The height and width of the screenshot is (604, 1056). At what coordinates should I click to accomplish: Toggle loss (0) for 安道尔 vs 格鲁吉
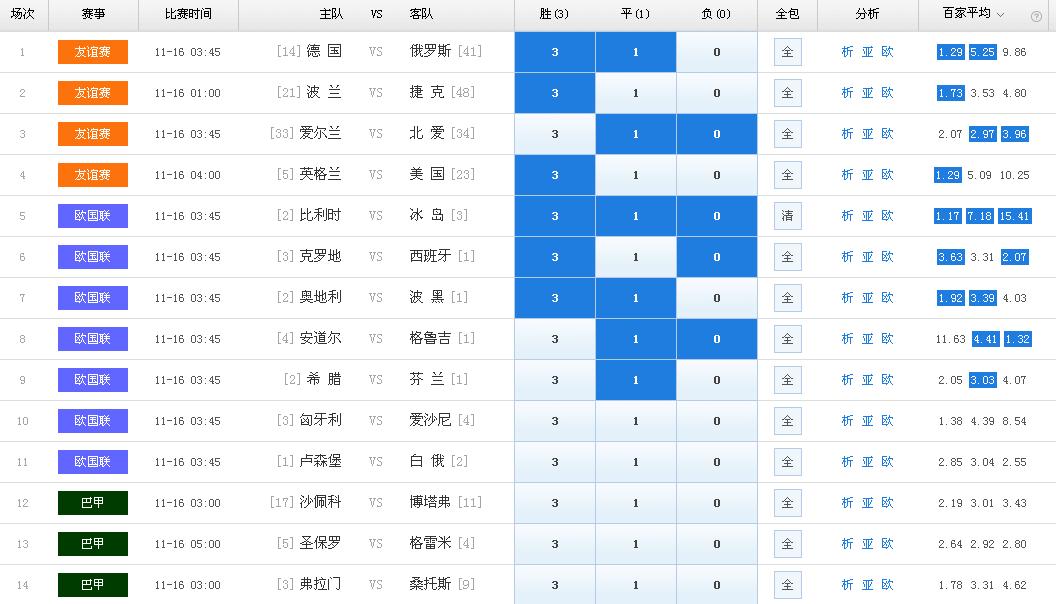(717, 339)
